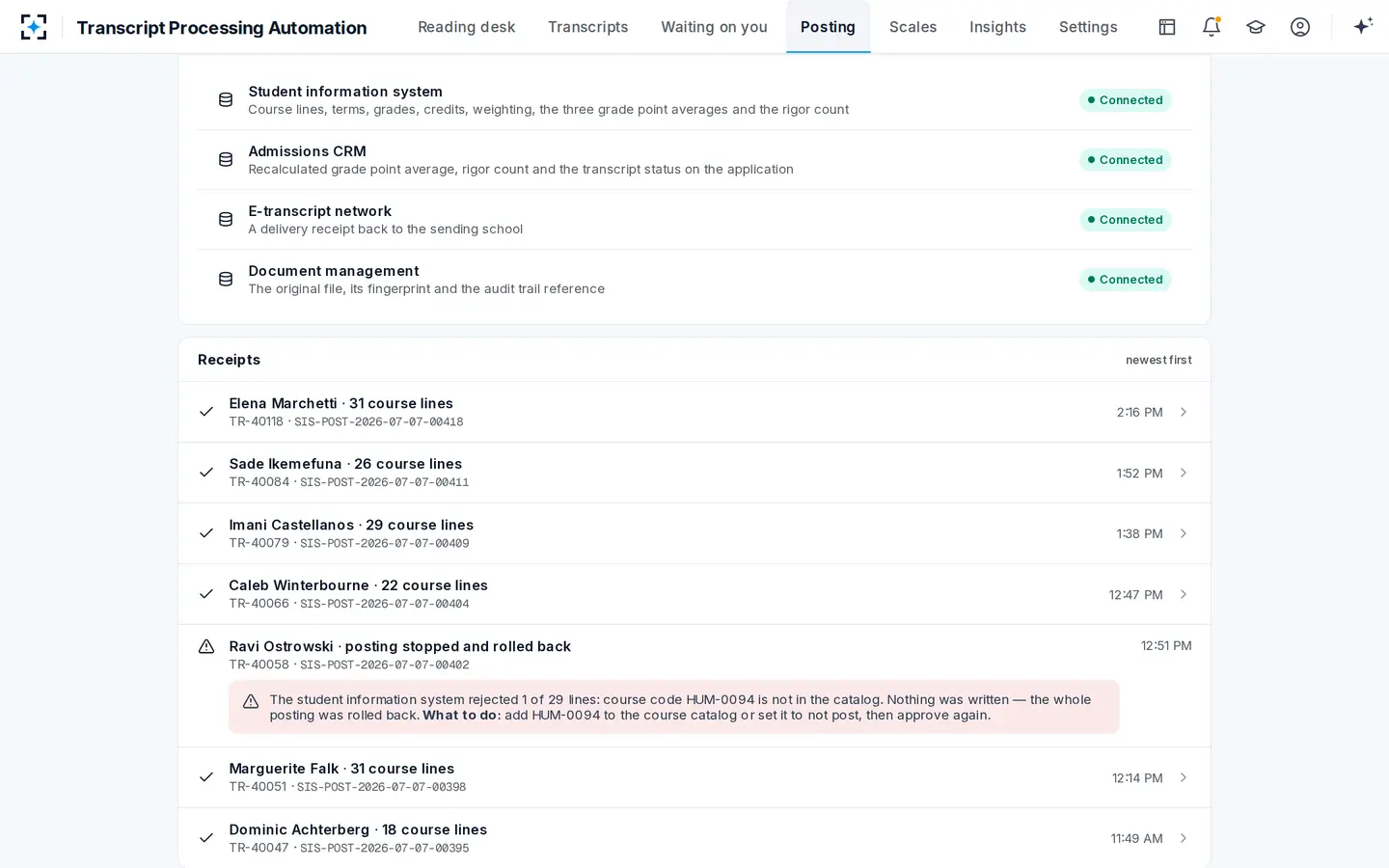
Task: Click the warning triangle beside Ravi Ostrowski
Action: pos(206,646)
